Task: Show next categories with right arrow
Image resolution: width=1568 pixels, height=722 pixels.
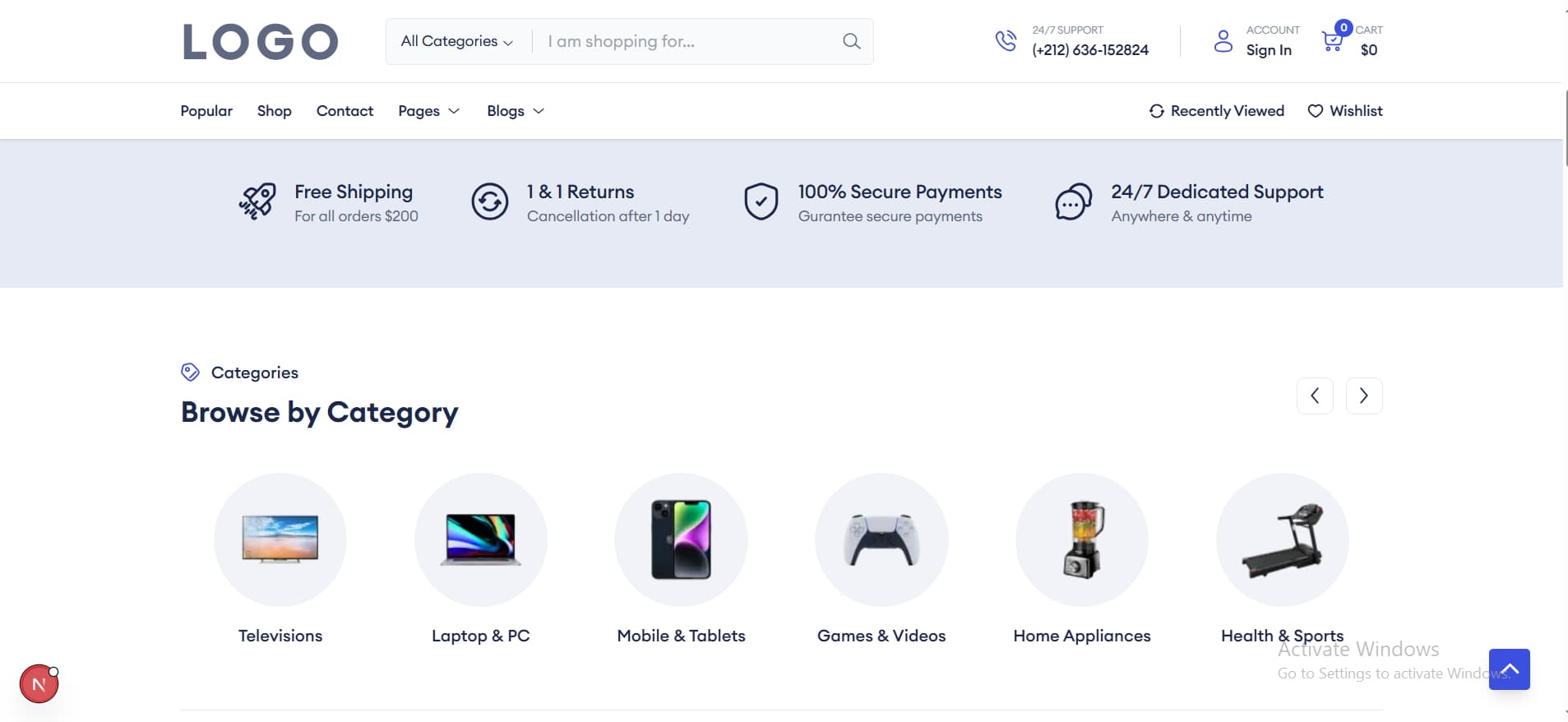Action: click(x=1363, y=396)
